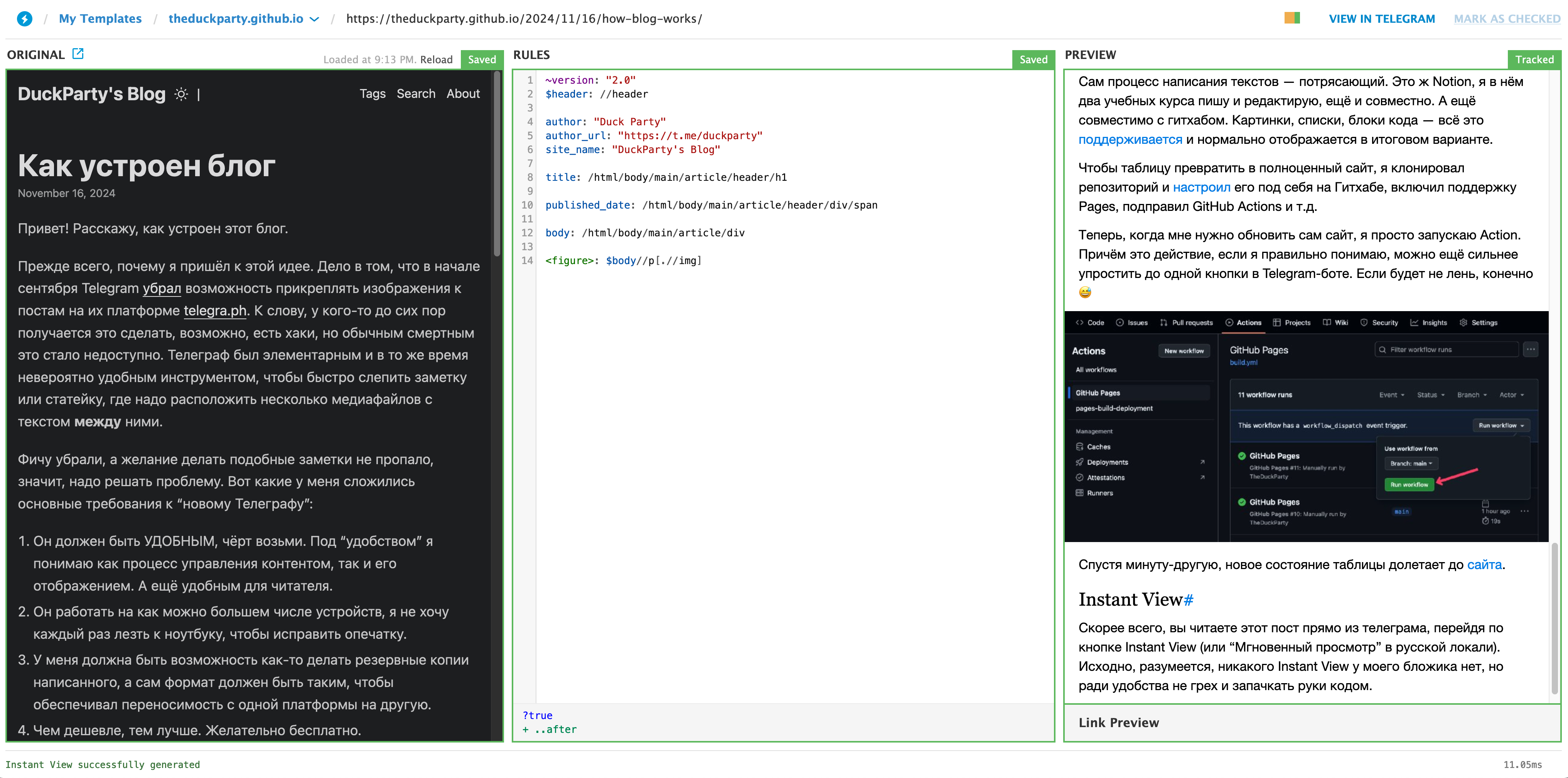Go to My Templates
The height and width of the screenshot is (778, 1568).
[100, 19]
